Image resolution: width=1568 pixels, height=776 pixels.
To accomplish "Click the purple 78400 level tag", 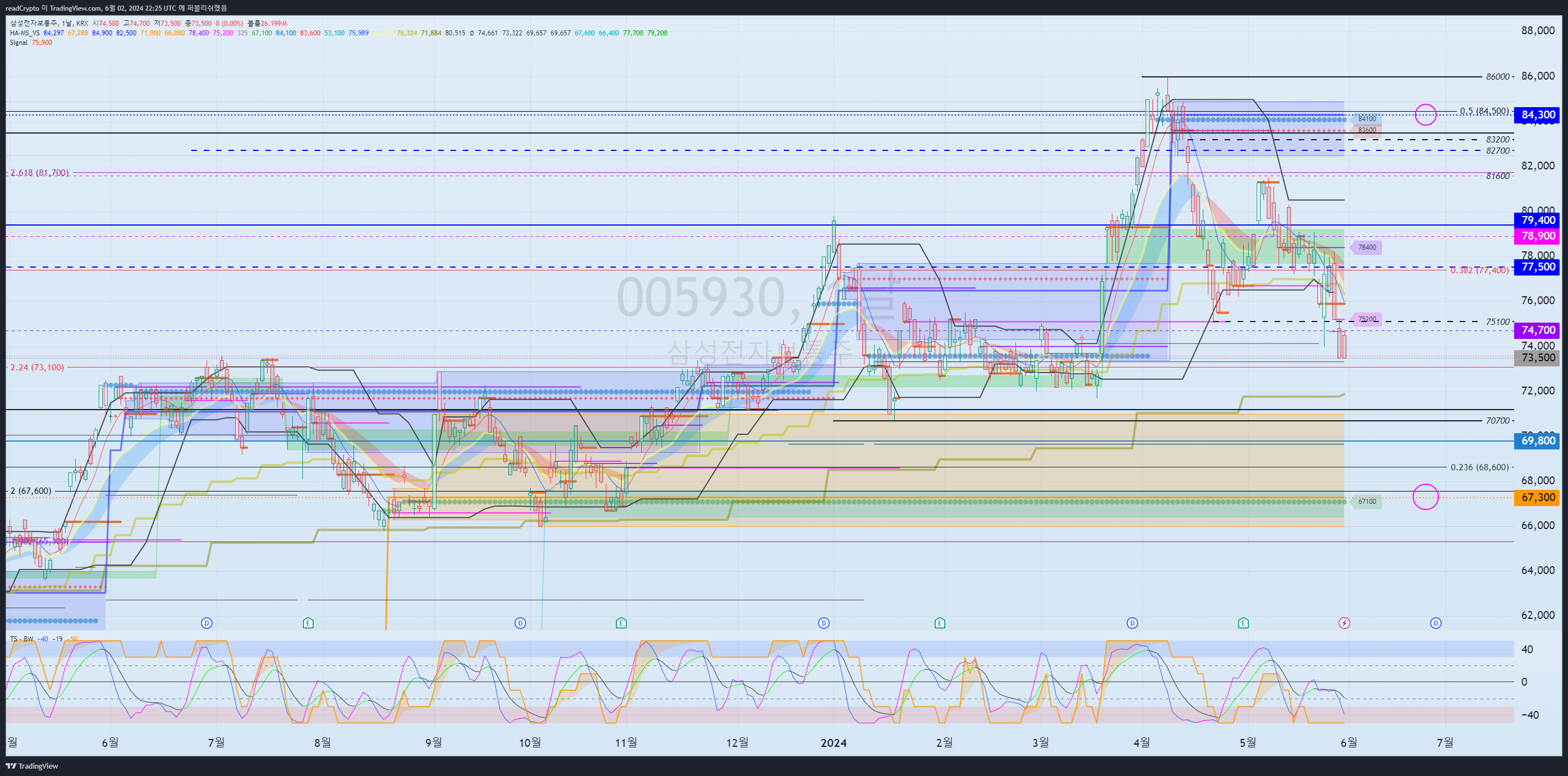I will click(x=1366, y=247).
